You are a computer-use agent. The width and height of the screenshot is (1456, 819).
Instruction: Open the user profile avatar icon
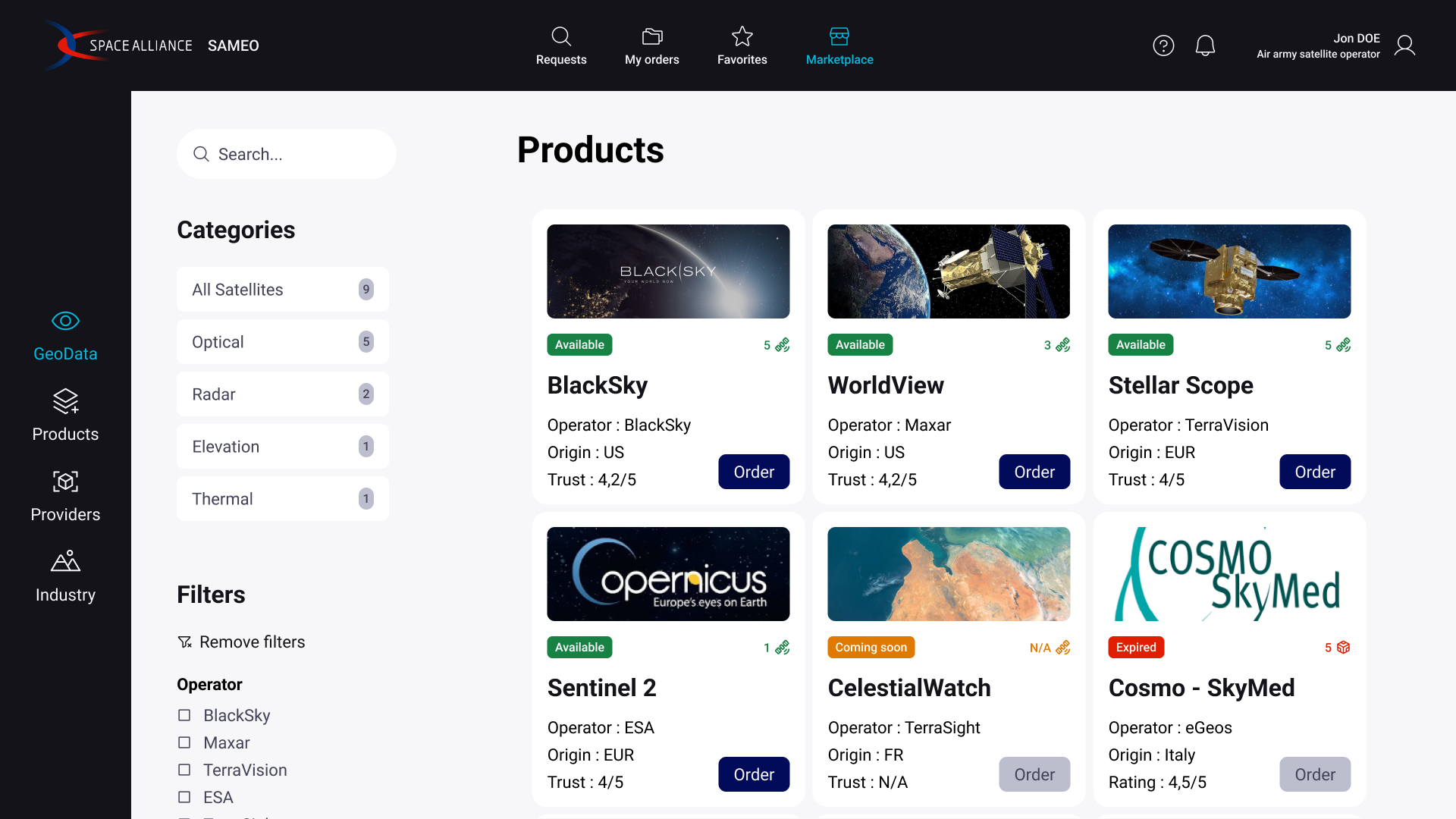pos(1404,45)
